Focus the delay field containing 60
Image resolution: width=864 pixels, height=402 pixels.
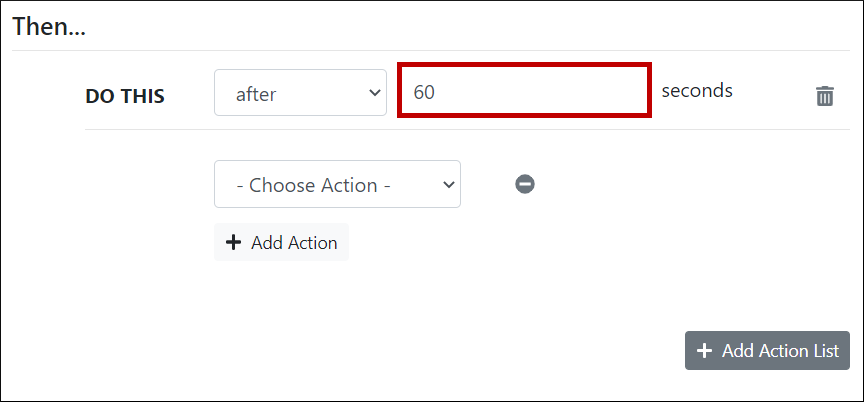pos(525,91)
